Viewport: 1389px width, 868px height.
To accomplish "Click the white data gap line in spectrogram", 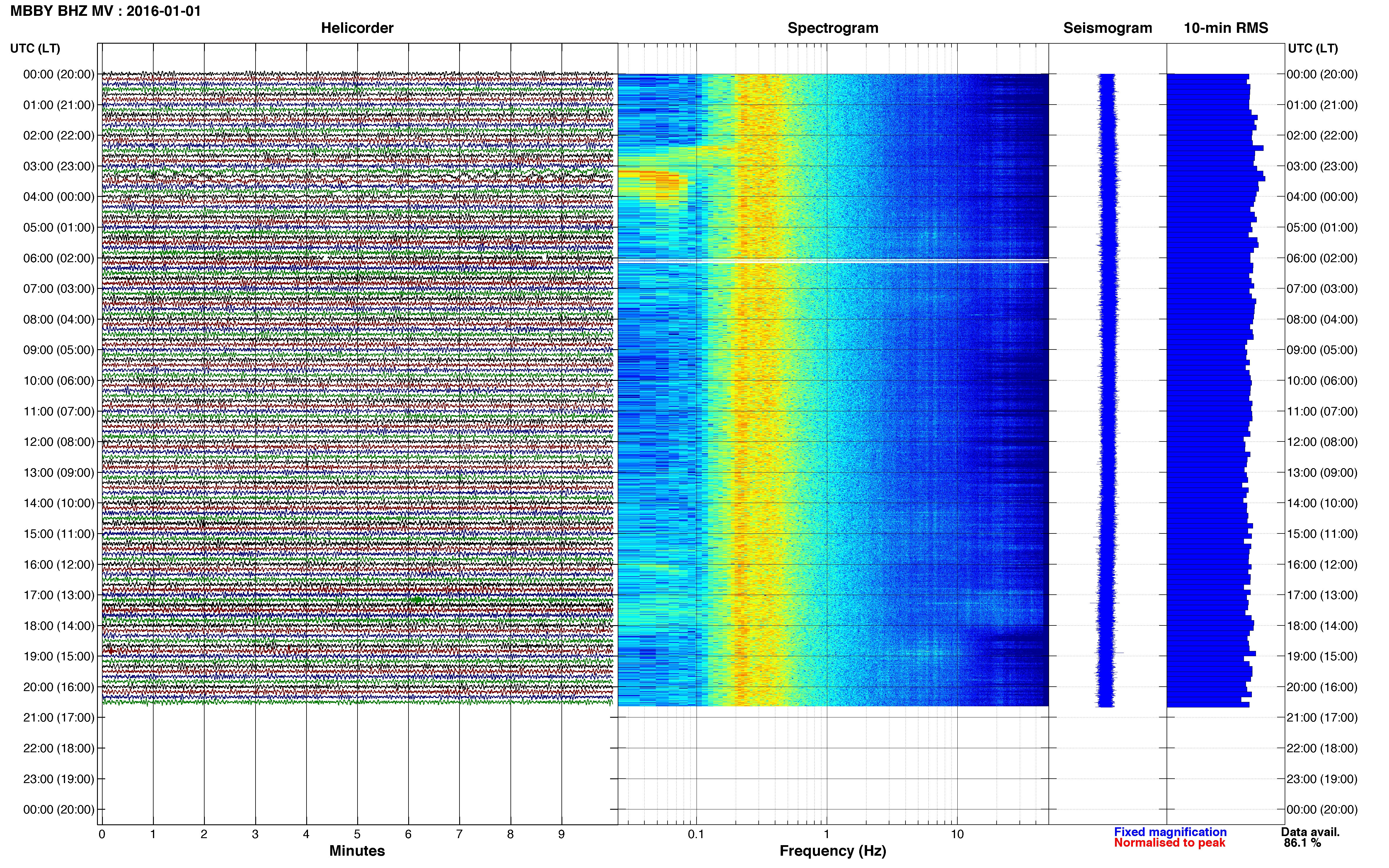I will coord(833,262).
